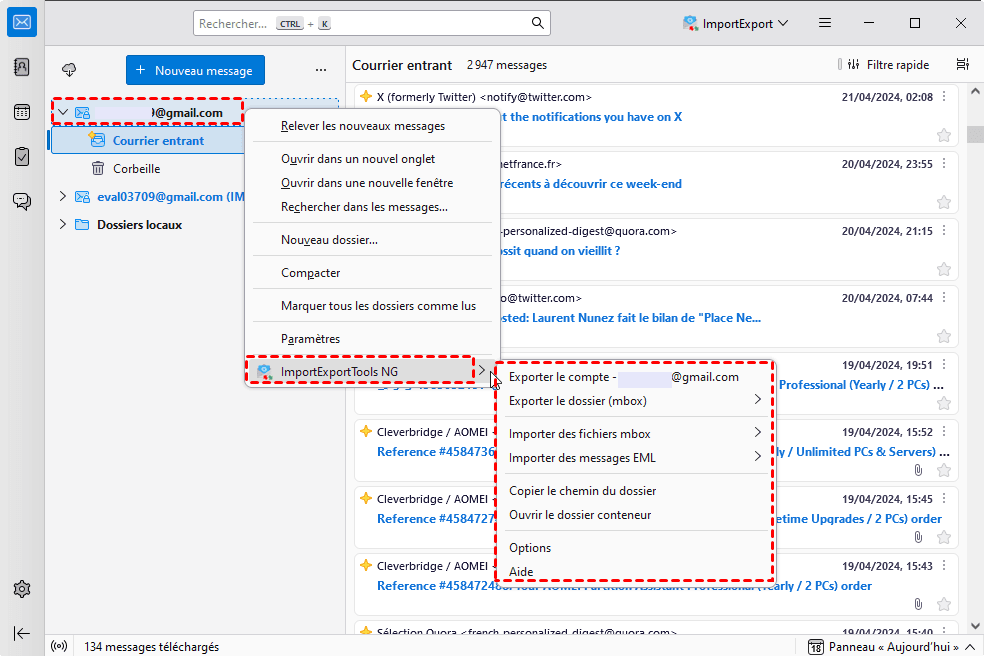Expand Importer des fichiers mbox submenu
Viewport: 984px width, 656px height.
click(x=757, y=433)
